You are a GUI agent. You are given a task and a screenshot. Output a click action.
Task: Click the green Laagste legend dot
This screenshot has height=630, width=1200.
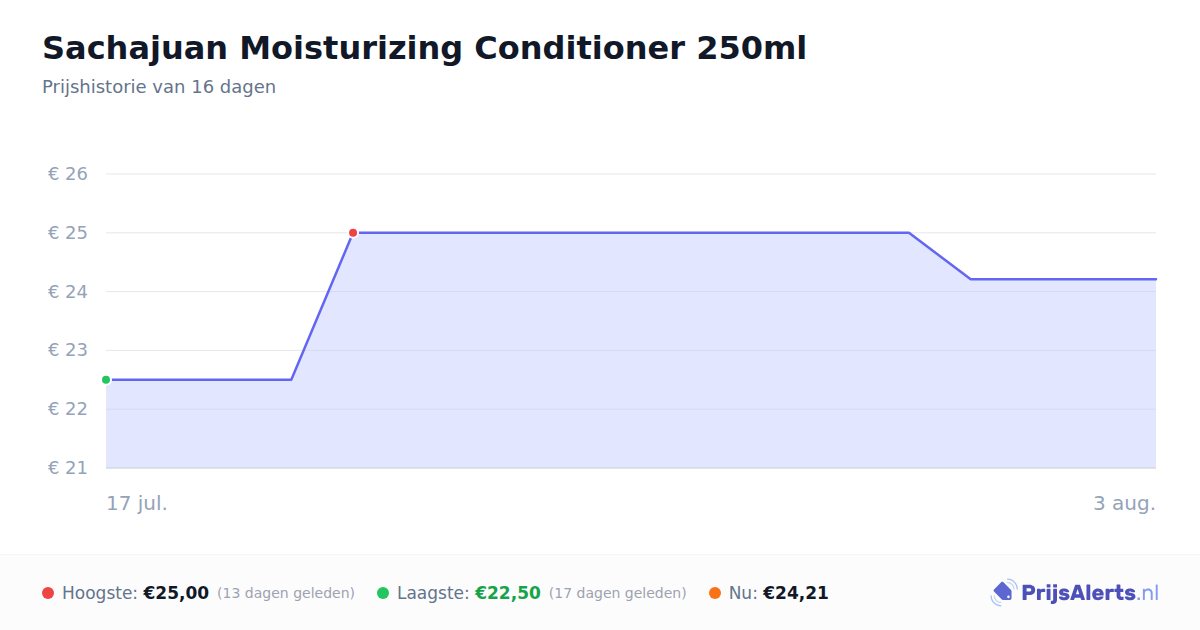[383, 593]
